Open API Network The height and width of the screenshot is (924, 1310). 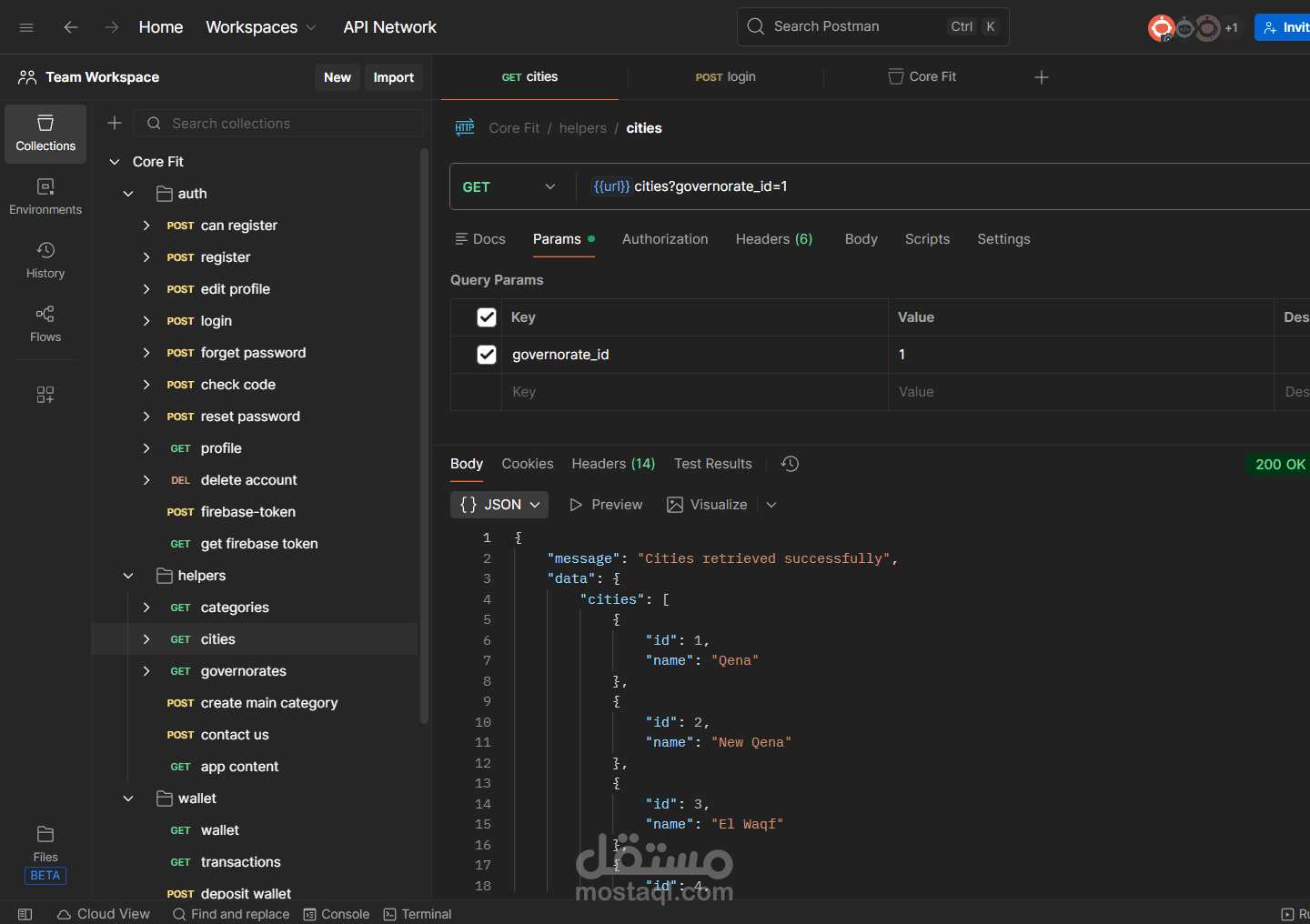tap(389, 27)
